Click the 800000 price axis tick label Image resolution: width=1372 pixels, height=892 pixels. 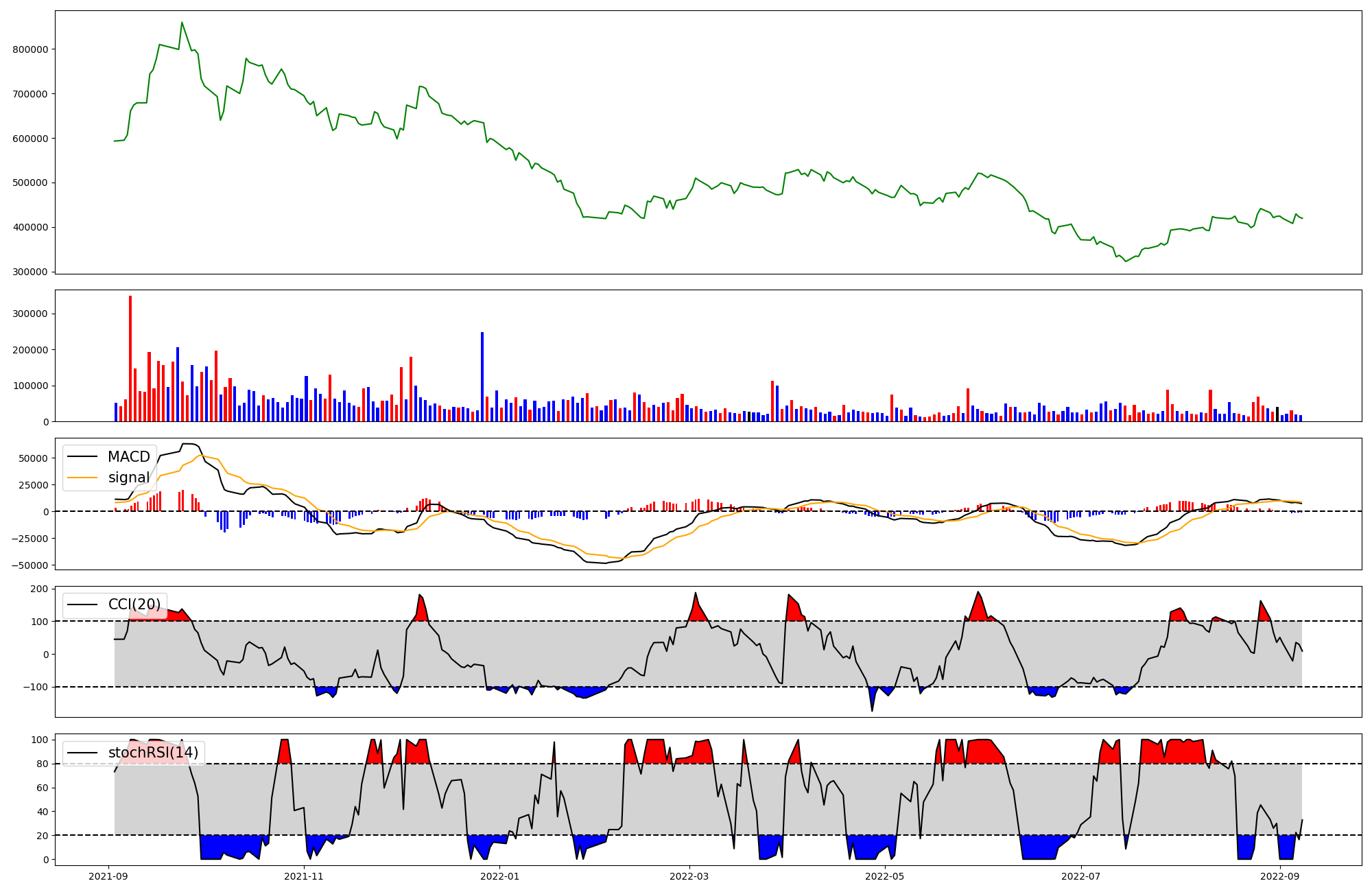click(x=30, y=49)
